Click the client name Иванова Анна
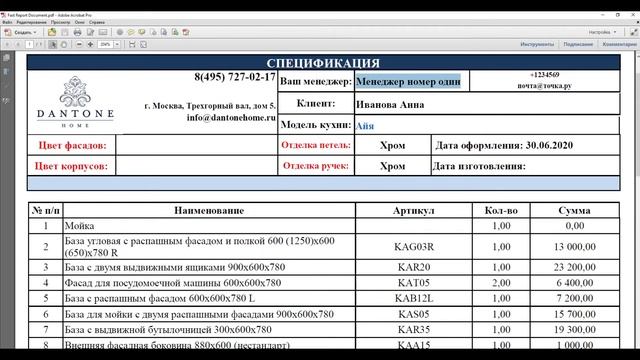This screenshot has width=640, height=360. [390, 105]
